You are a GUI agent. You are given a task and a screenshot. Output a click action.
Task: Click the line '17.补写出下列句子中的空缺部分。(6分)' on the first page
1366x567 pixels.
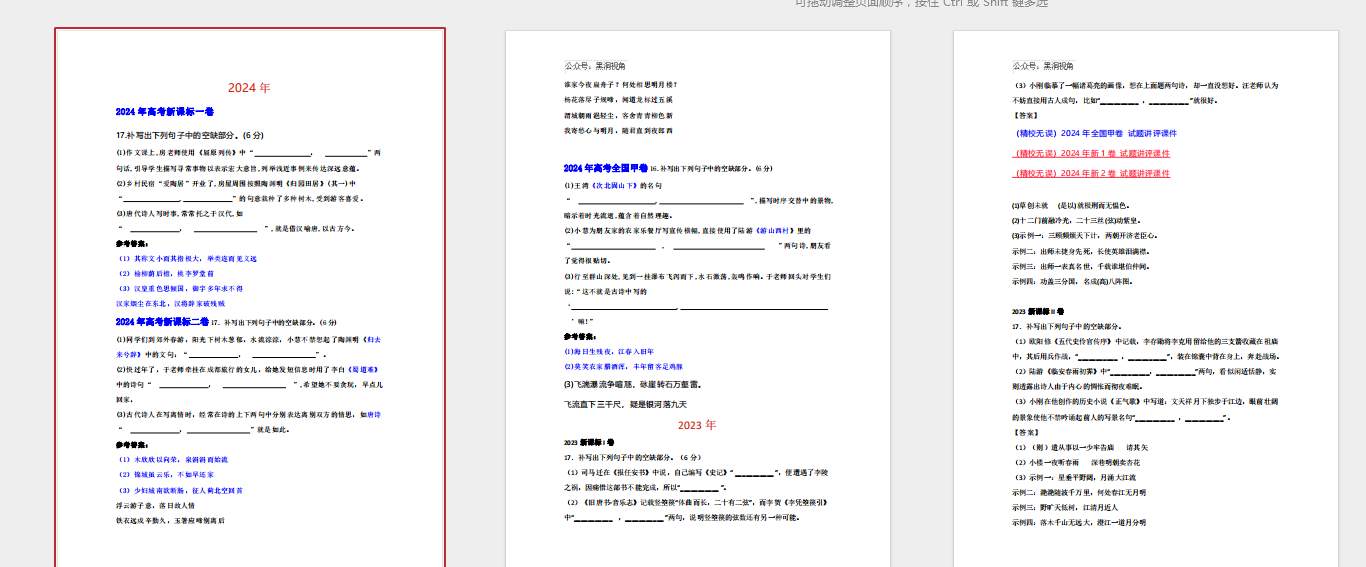coord(190,135)
